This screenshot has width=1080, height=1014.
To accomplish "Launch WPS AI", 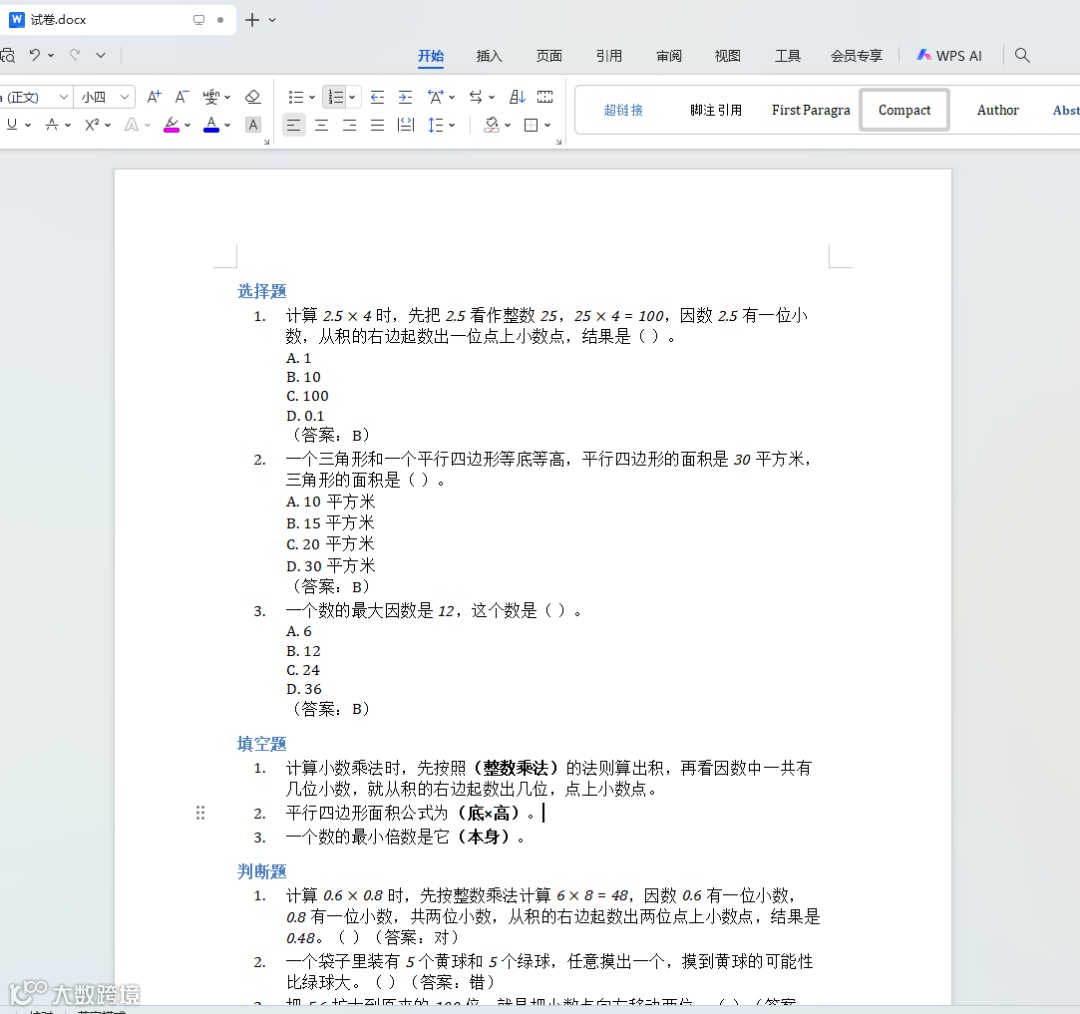I will coord(949,56).
